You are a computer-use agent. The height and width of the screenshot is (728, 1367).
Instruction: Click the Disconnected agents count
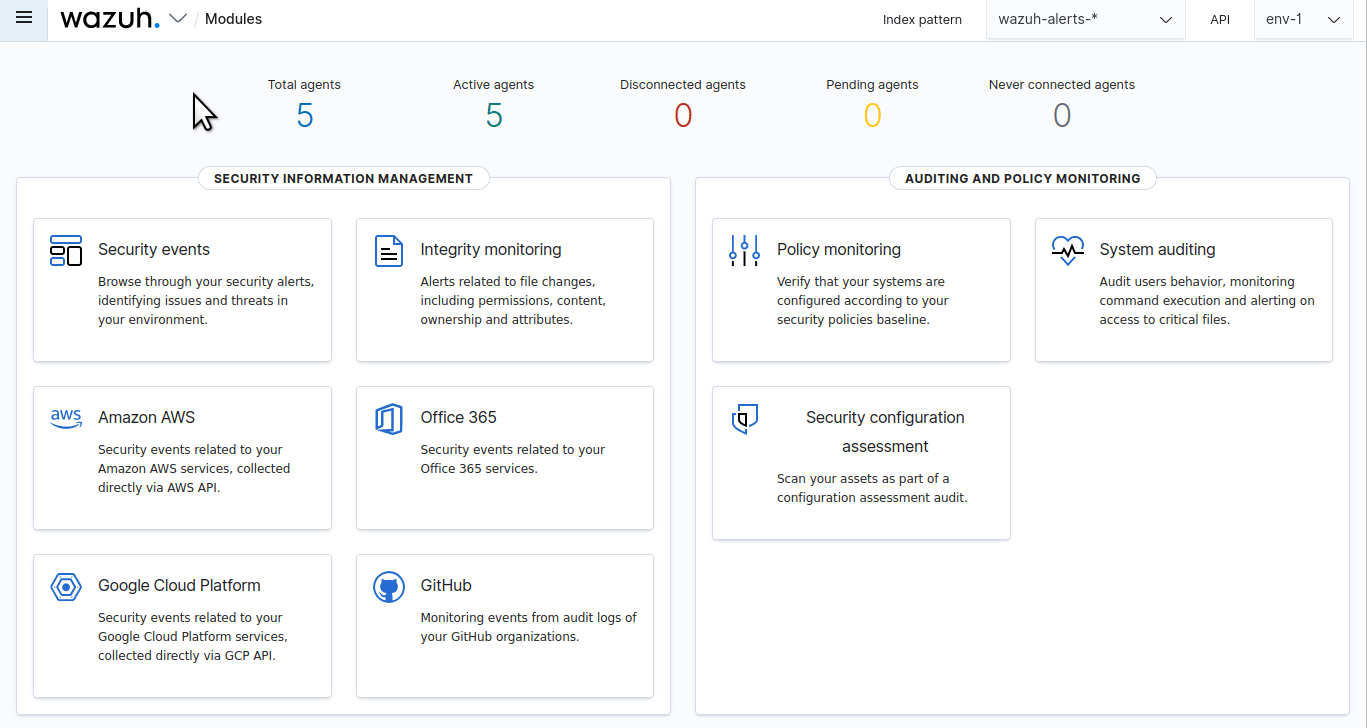(x=682, y=116)
